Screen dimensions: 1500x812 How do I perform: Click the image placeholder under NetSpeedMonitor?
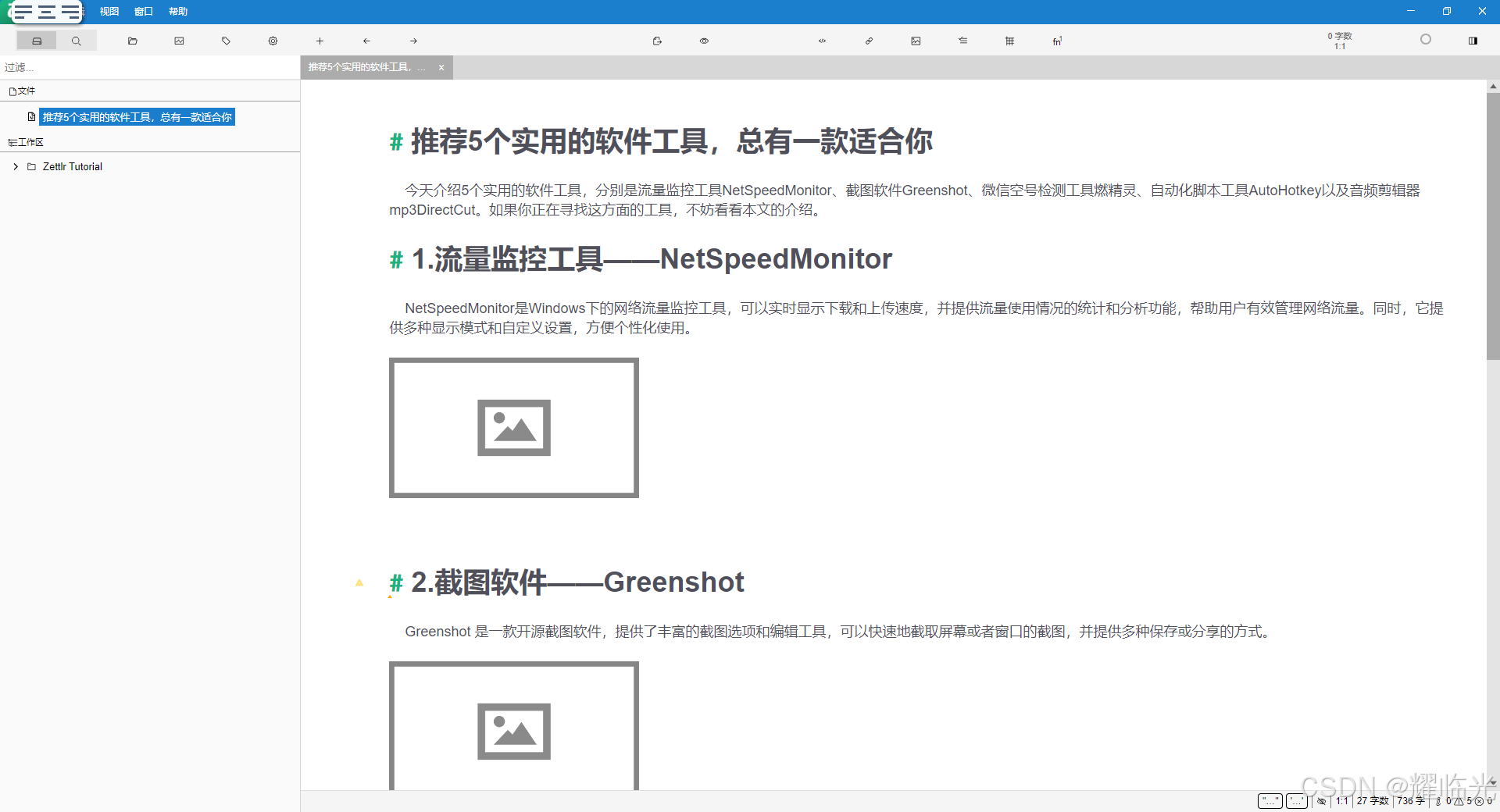coord(514,428)
